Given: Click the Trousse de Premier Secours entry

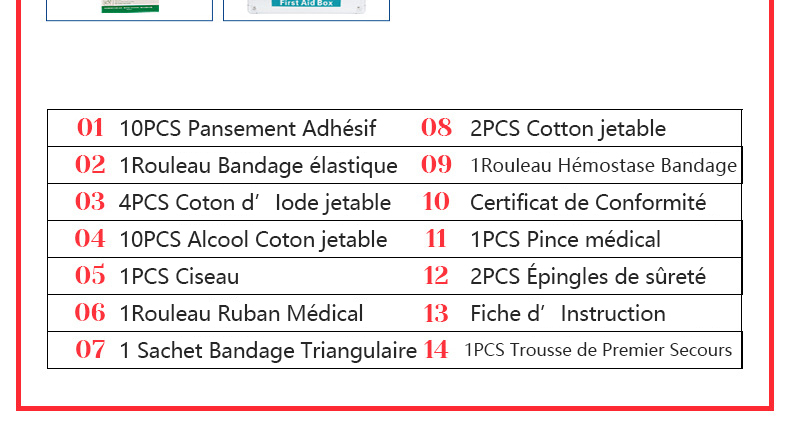Looking at the screenshot, I should [x=598, y=349].
